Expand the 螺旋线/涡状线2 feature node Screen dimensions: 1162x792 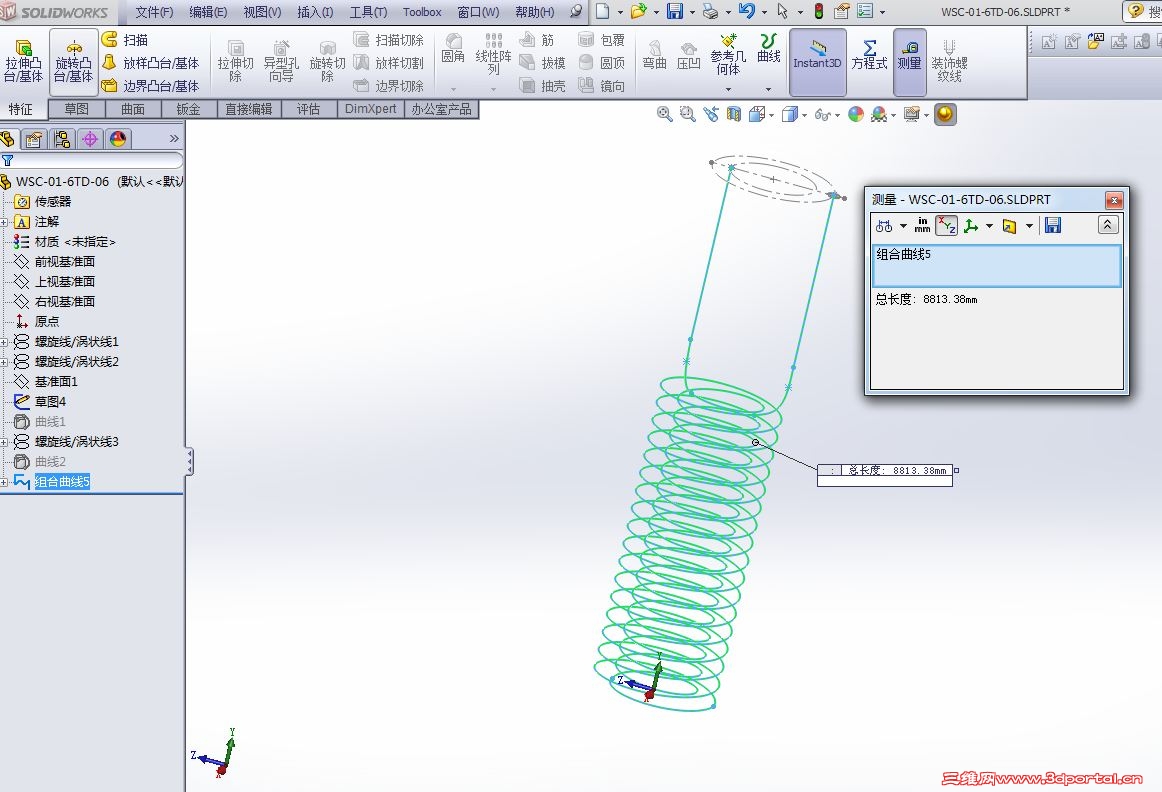click(x=4, y=362)
